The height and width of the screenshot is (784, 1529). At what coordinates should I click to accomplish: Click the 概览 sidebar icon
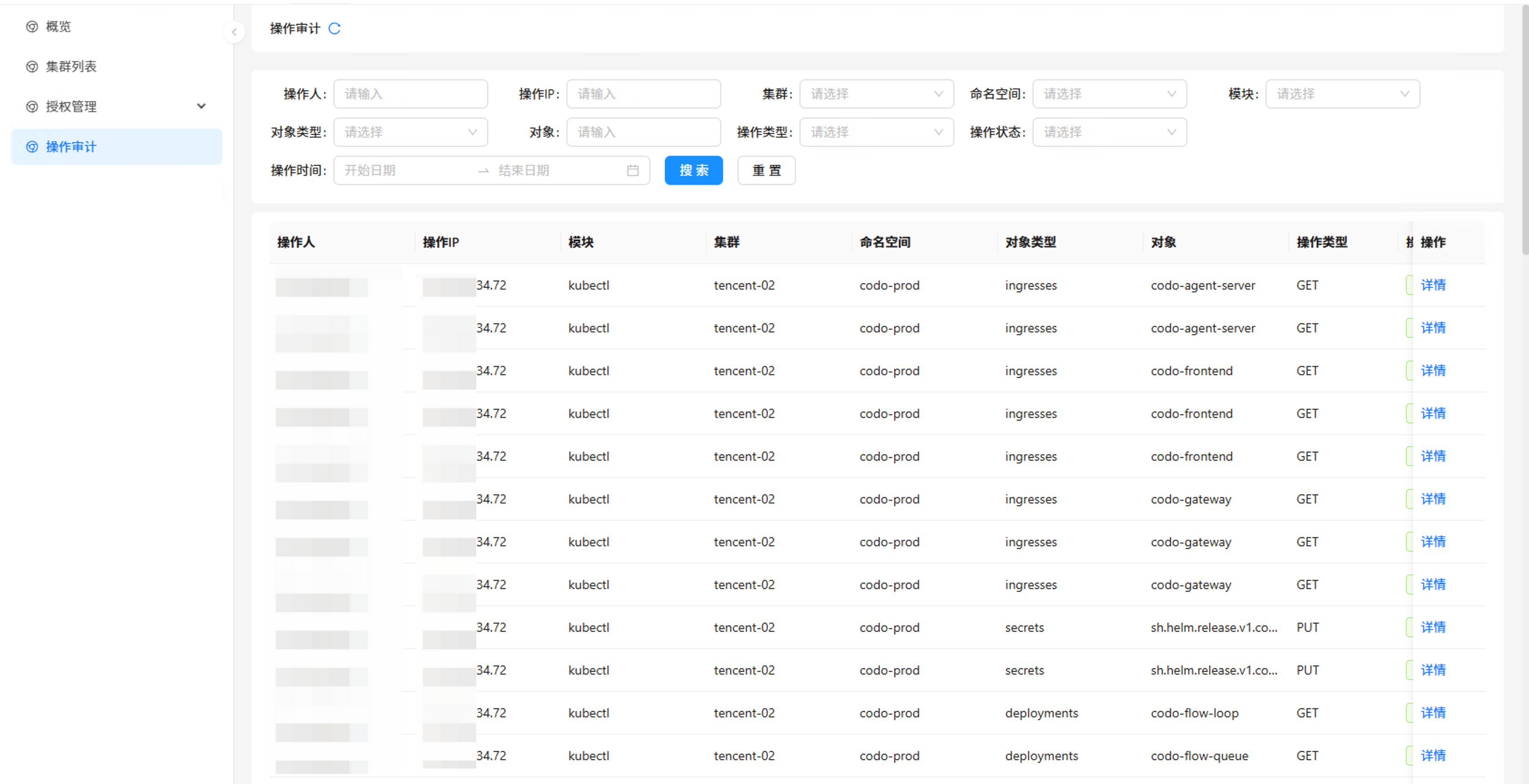pyautogui.click(x=32, y=27)
